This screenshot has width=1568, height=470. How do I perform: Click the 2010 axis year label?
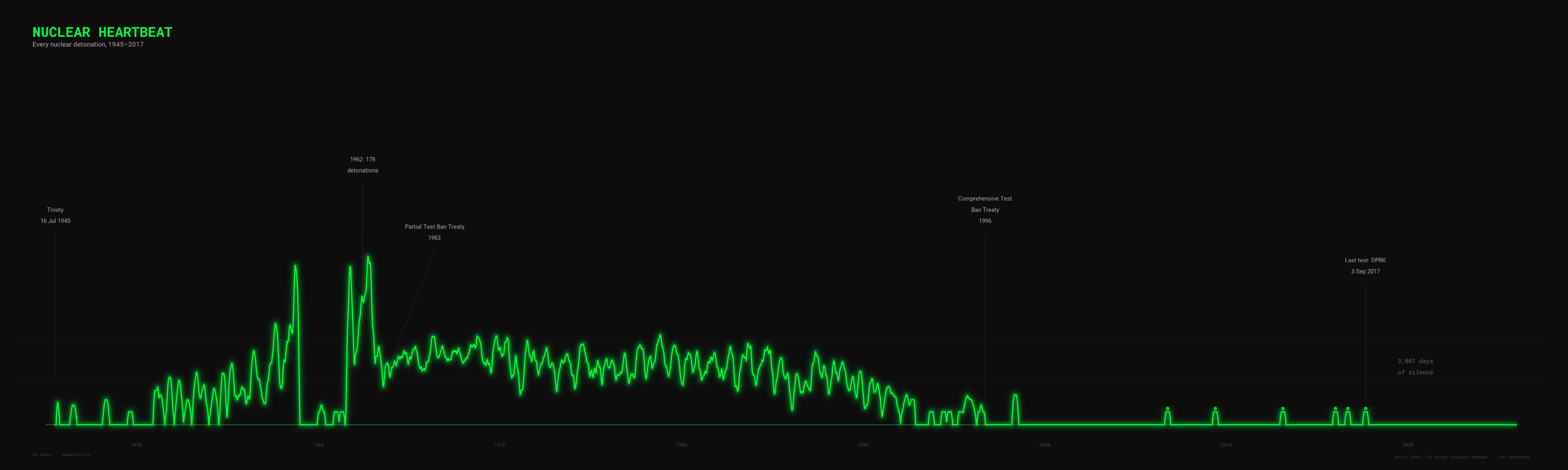pyautogui.click(x=1226, y=445)
